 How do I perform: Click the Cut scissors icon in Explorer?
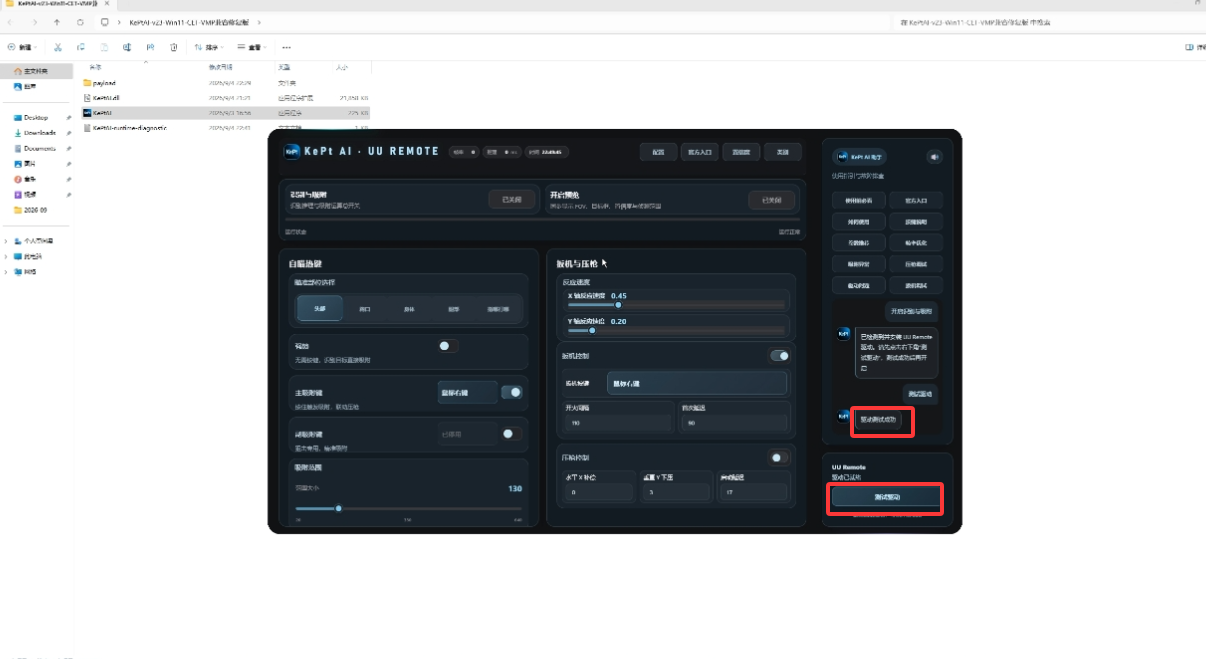pos(58,47)
